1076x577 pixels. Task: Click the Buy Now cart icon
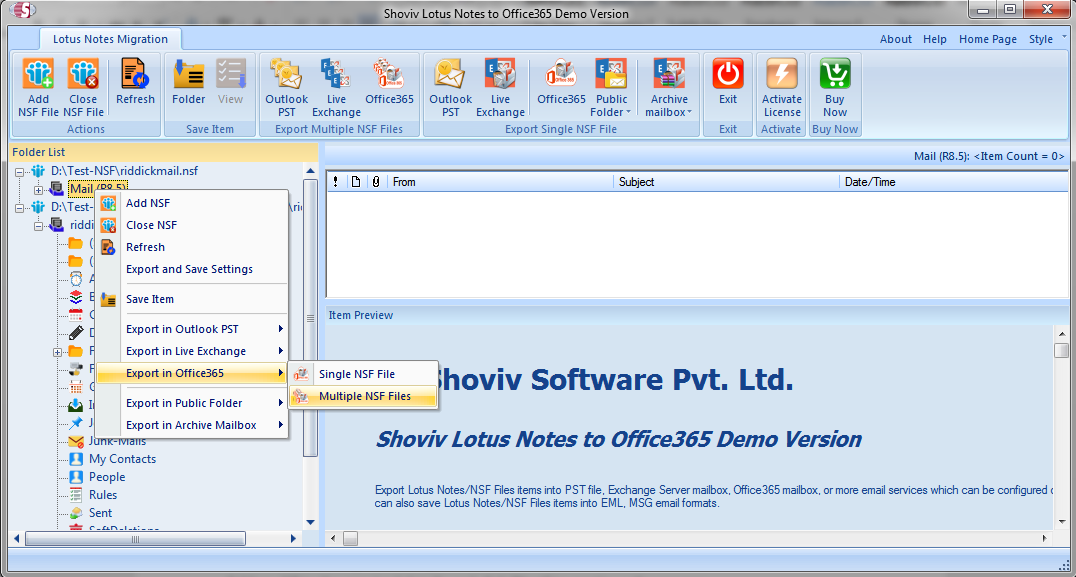835,74
